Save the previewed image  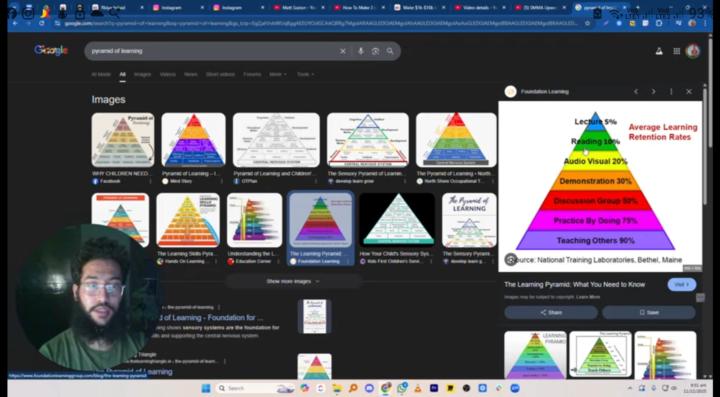[649, 313]
